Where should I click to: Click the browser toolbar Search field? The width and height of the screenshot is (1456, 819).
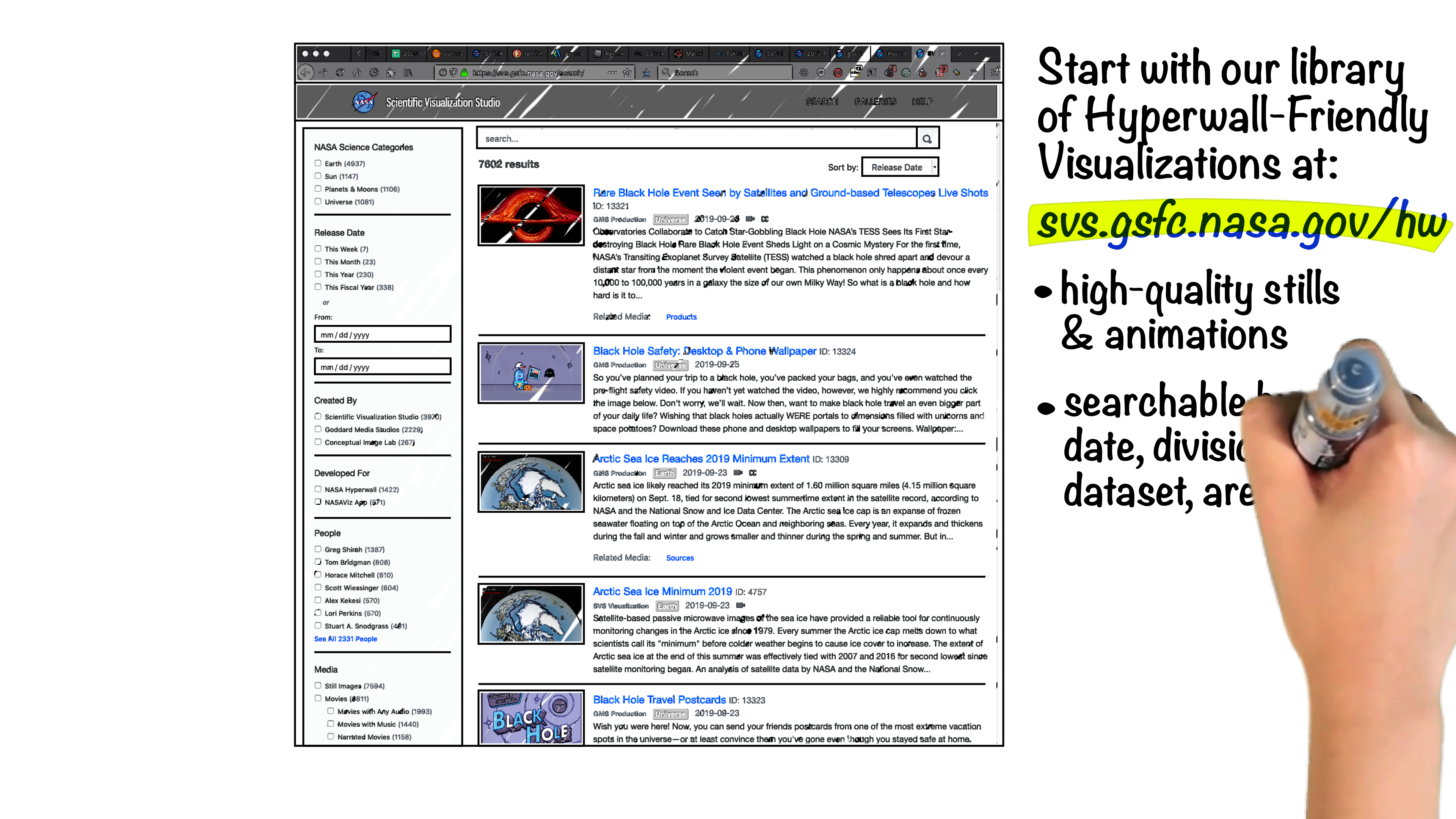tap(725, 72)
